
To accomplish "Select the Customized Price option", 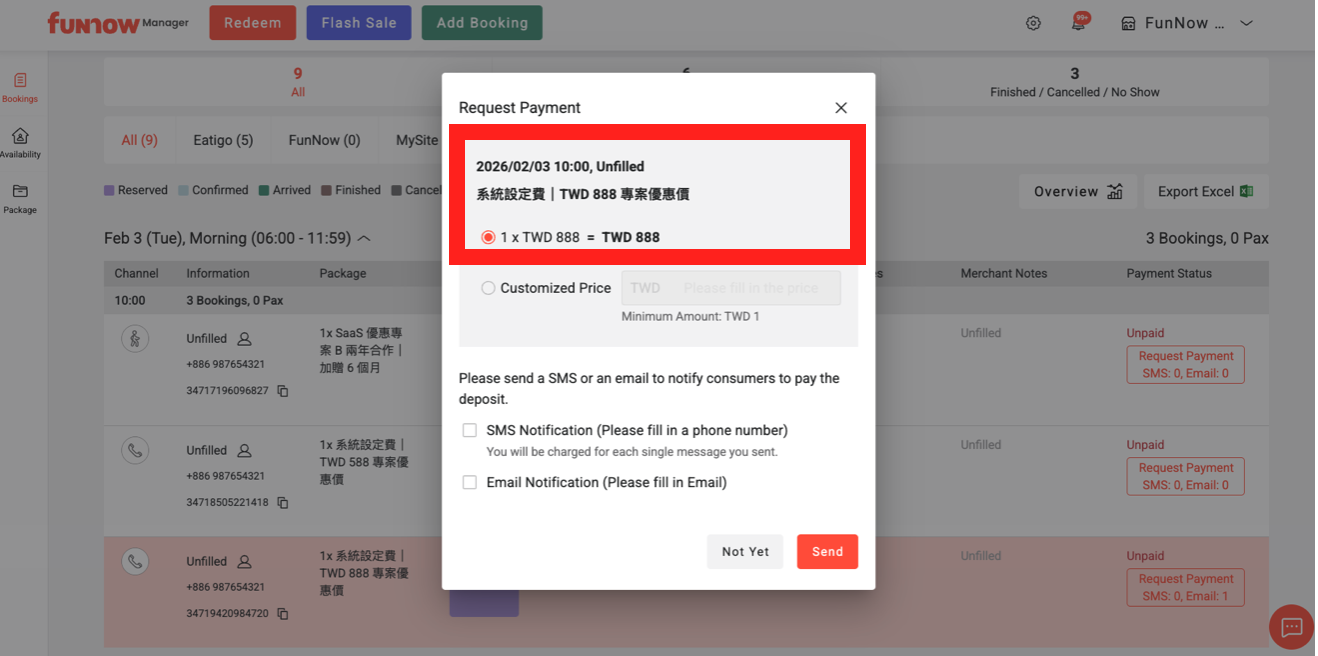I will tap(488, 288).
